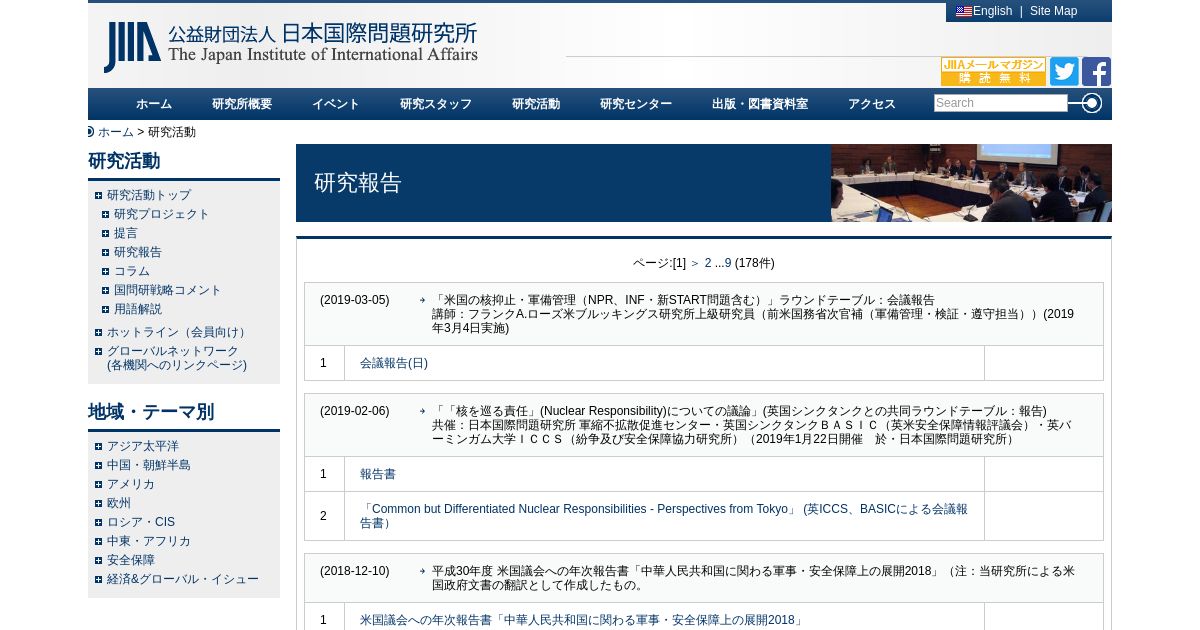Go to last page 9 of results
Viewport: 1200px width, 630px height.
point(728,263)
